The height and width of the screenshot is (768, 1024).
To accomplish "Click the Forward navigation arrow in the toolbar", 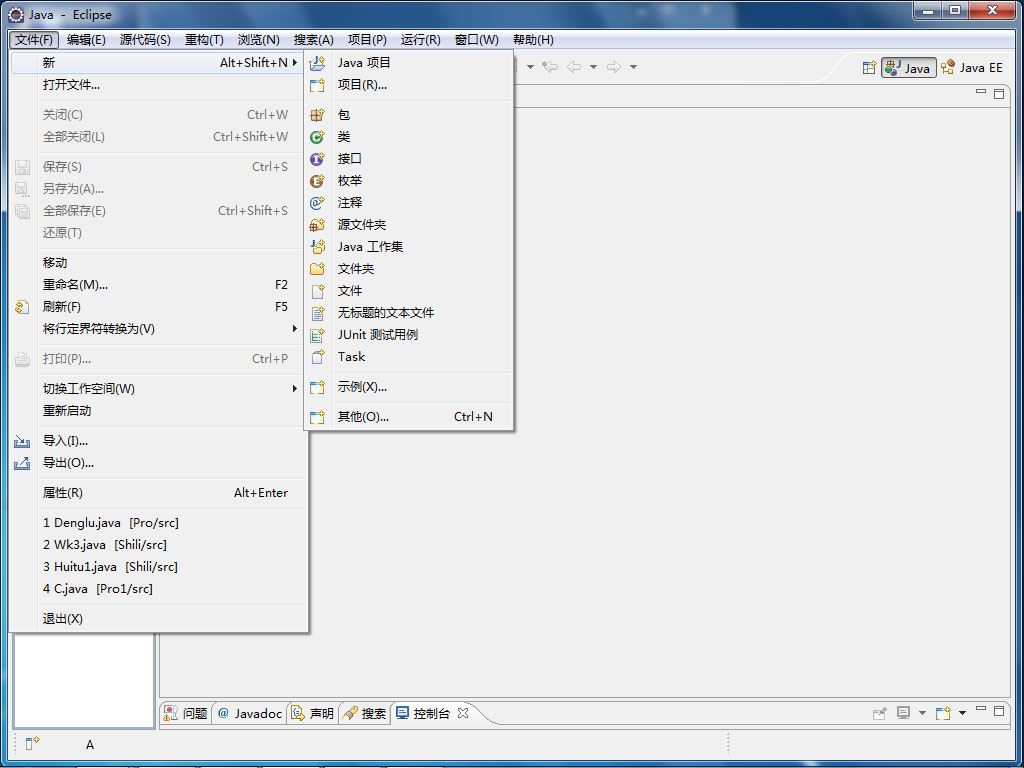I will tap(614, 67).
